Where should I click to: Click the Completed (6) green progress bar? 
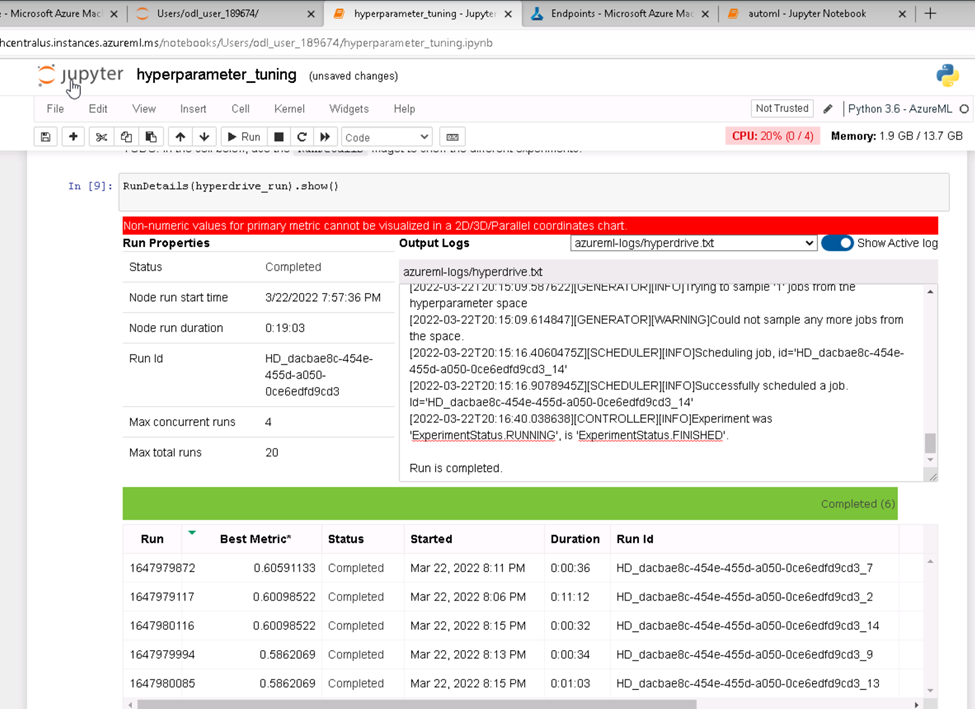point(510,504)
